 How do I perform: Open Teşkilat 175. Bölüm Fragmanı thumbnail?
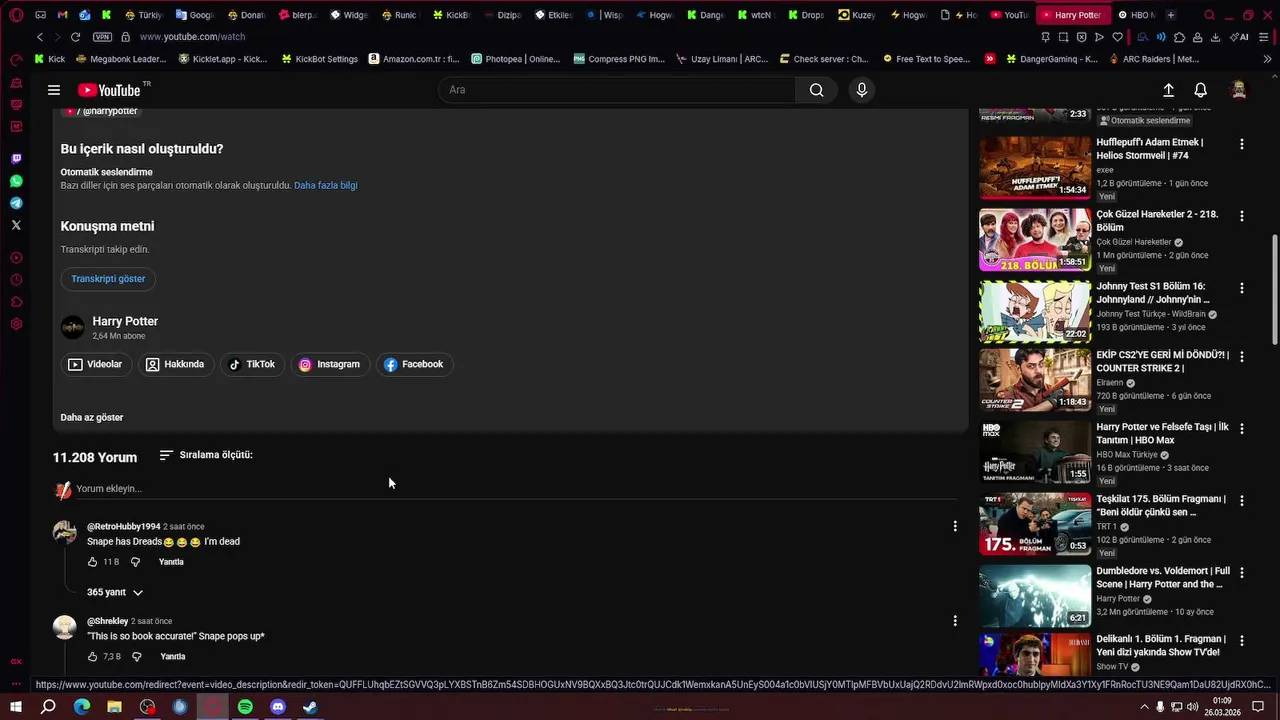(x=1035, y=524)
